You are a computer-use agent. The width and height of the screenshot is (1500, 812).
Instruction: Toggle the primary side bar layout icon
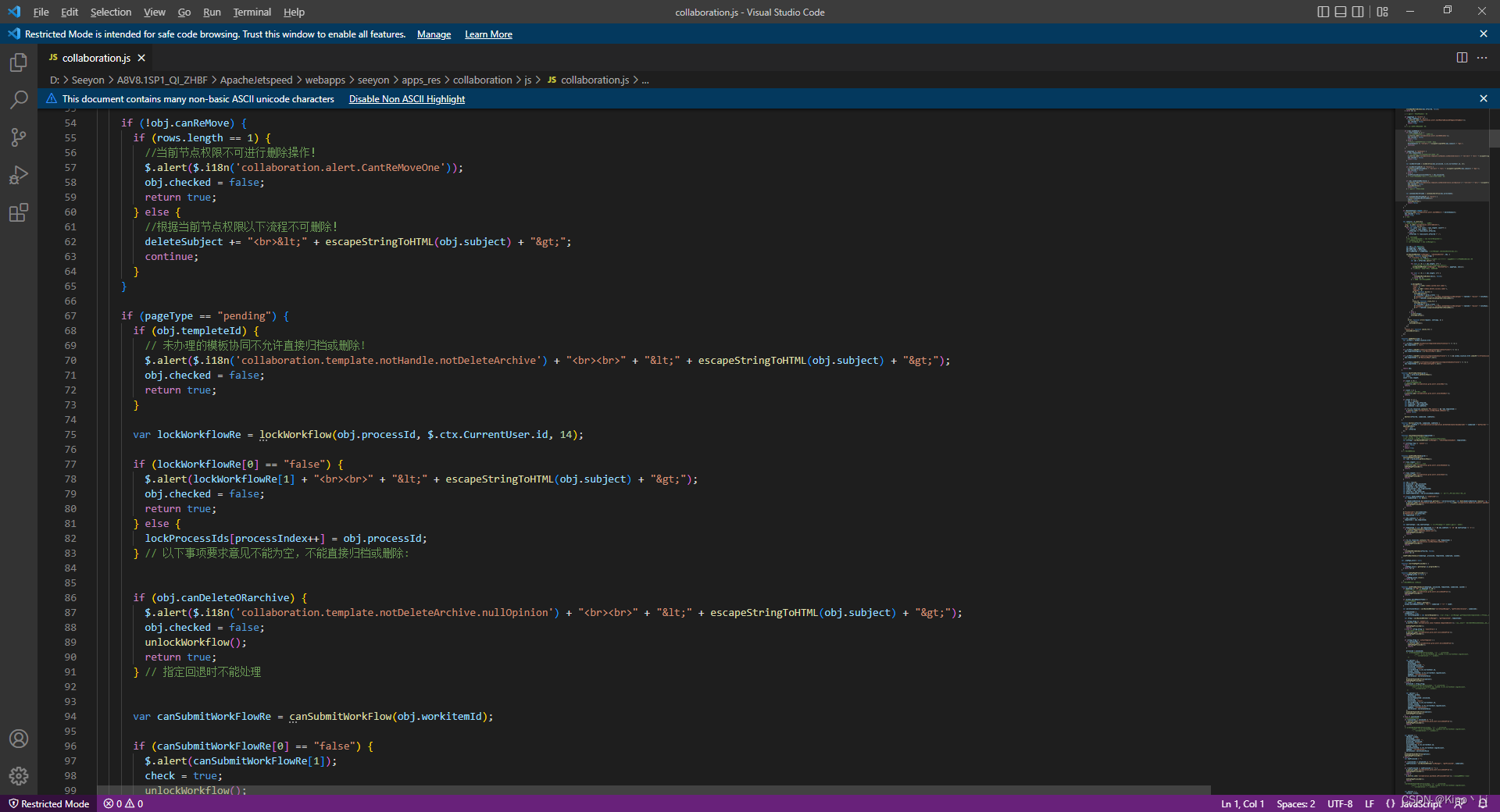(x=1323, y=12)
